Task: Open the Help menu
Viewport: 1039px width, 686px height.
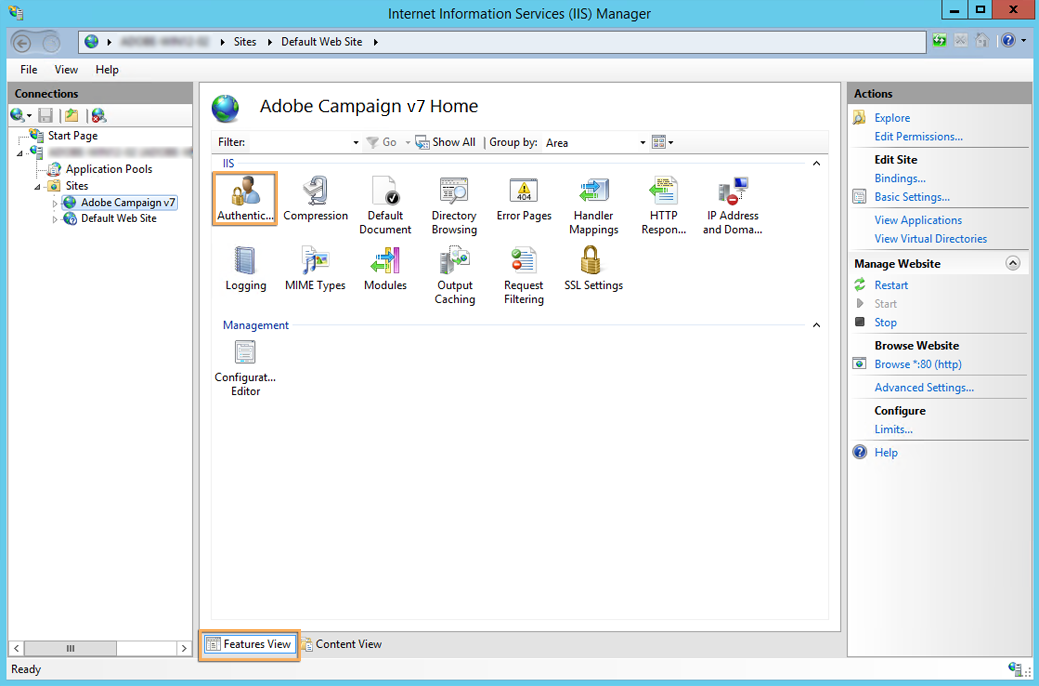Action: pos(107,70)
